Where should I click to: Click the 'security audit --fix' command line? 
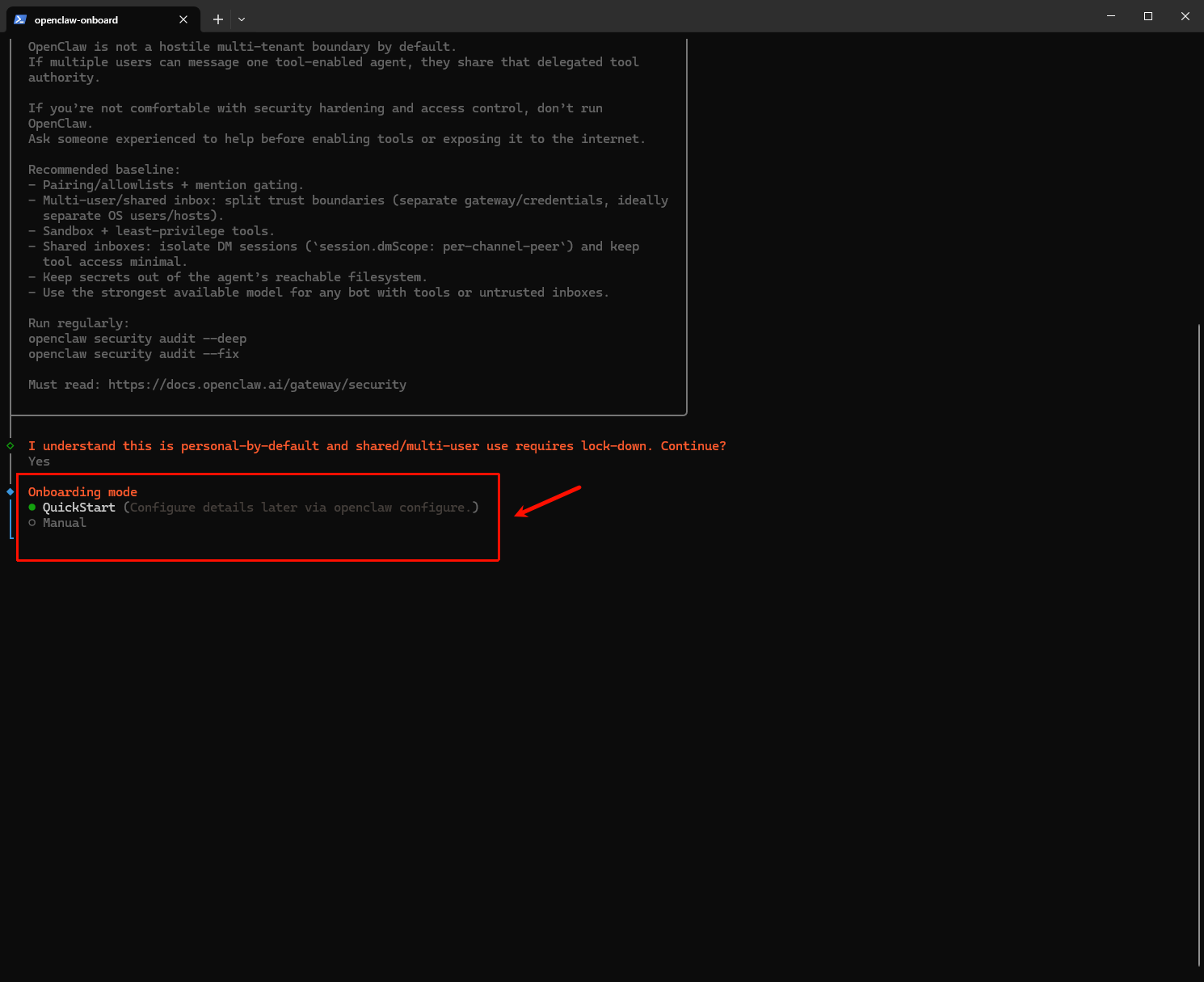point(133,354)
